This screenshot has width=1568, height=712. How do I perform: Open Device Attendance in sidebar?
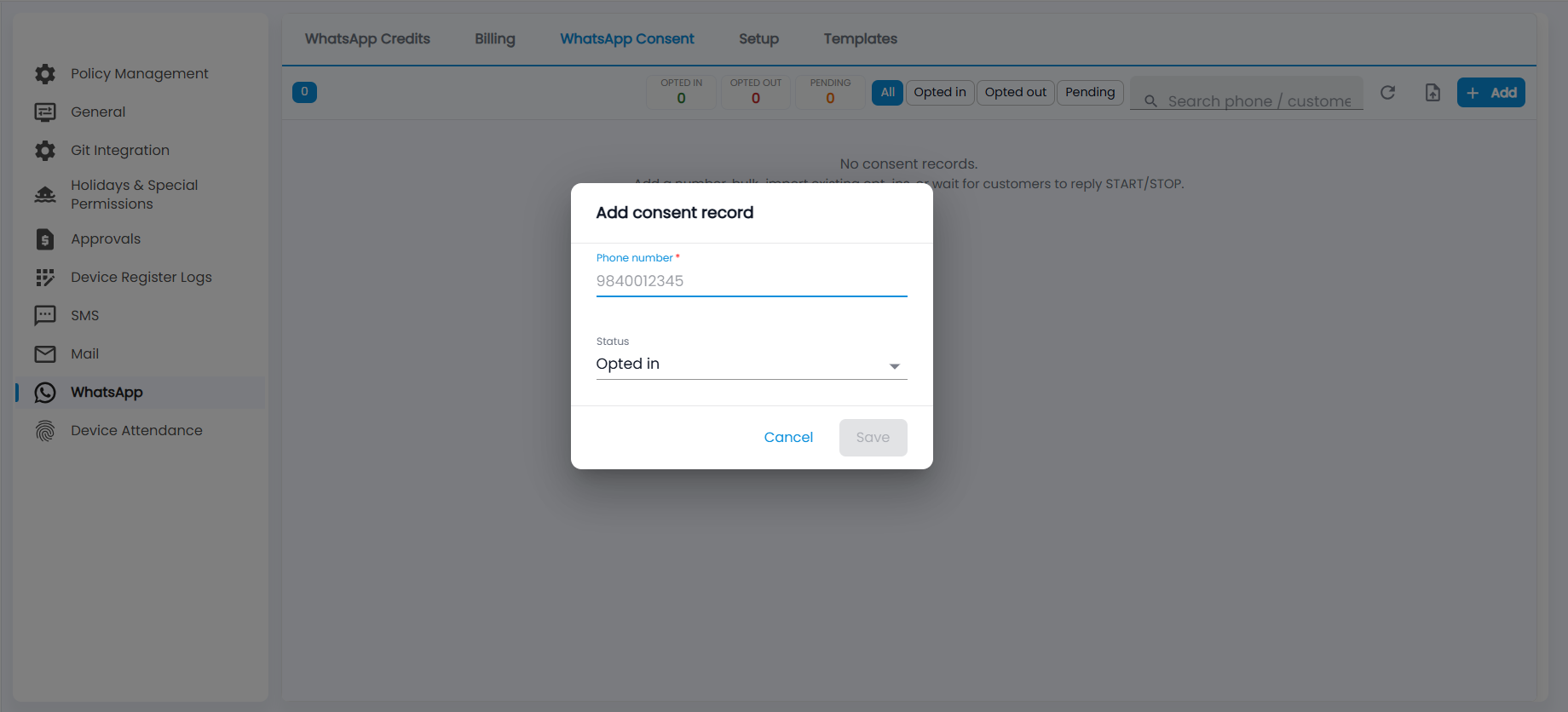click(x=136, y=431)
